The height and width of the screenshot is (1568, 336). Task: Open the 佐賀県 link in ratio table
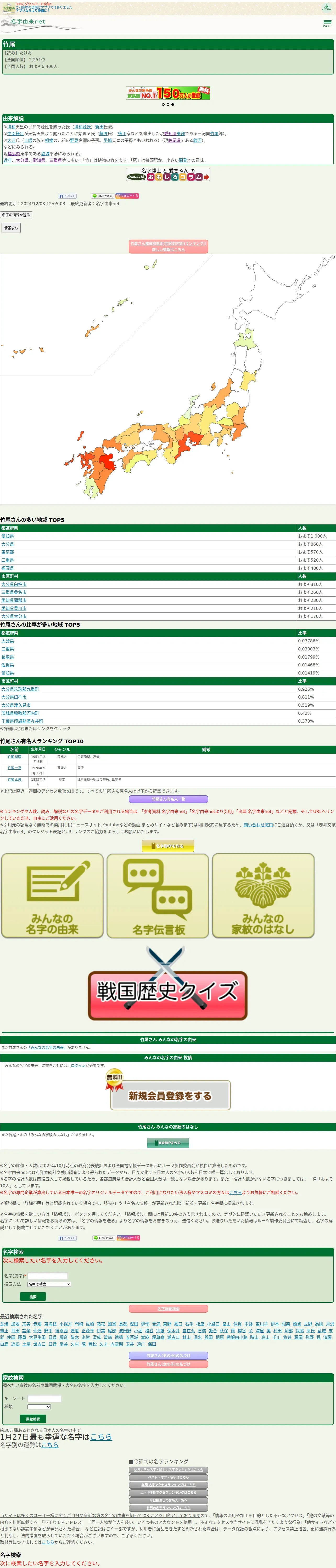pyautogui.click(x=7, y=665)
